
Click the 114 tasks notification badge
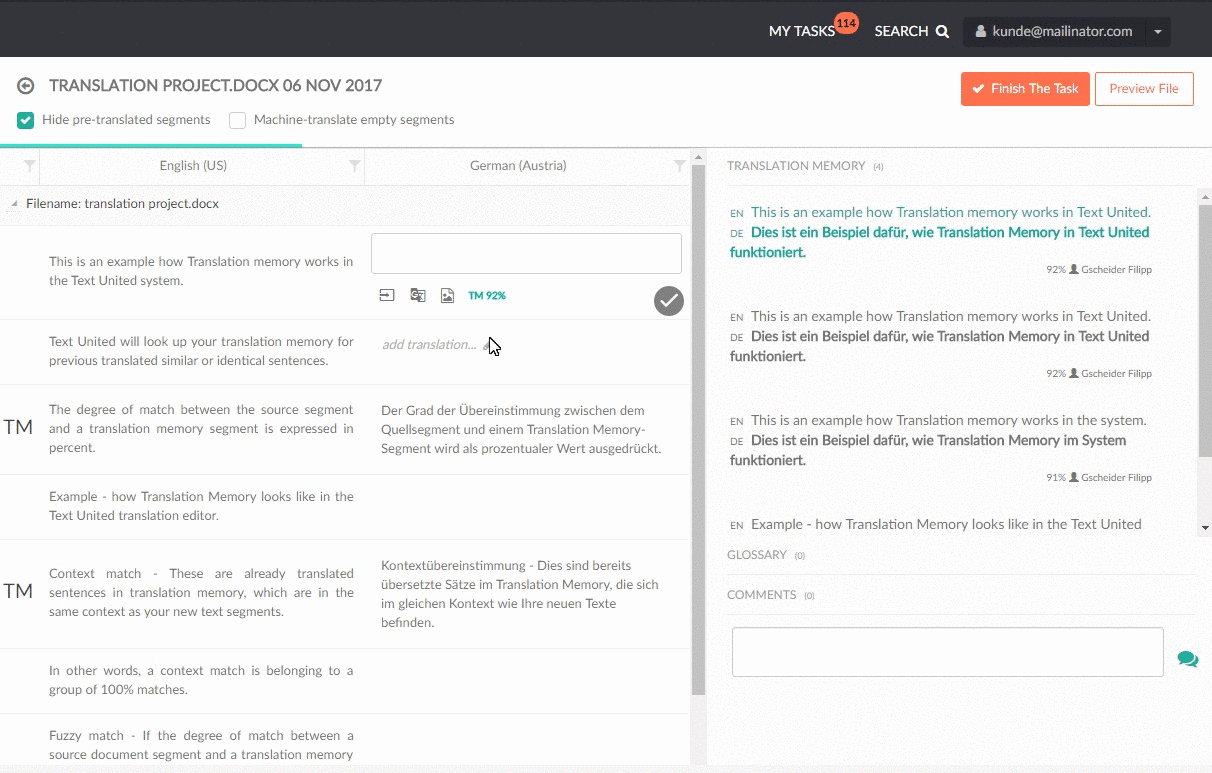click(x=846, y=23)
